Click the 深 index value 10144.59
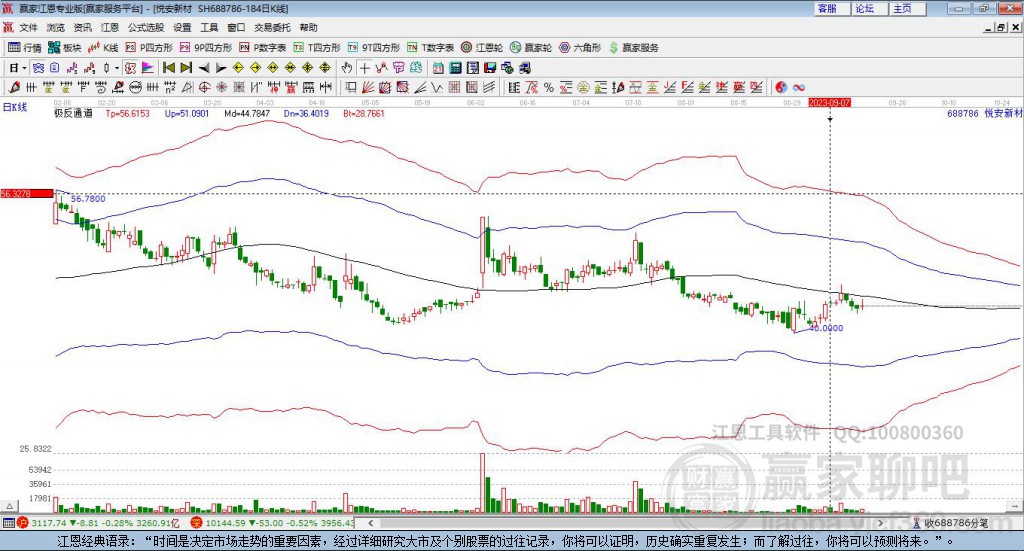 coord(226,523)
